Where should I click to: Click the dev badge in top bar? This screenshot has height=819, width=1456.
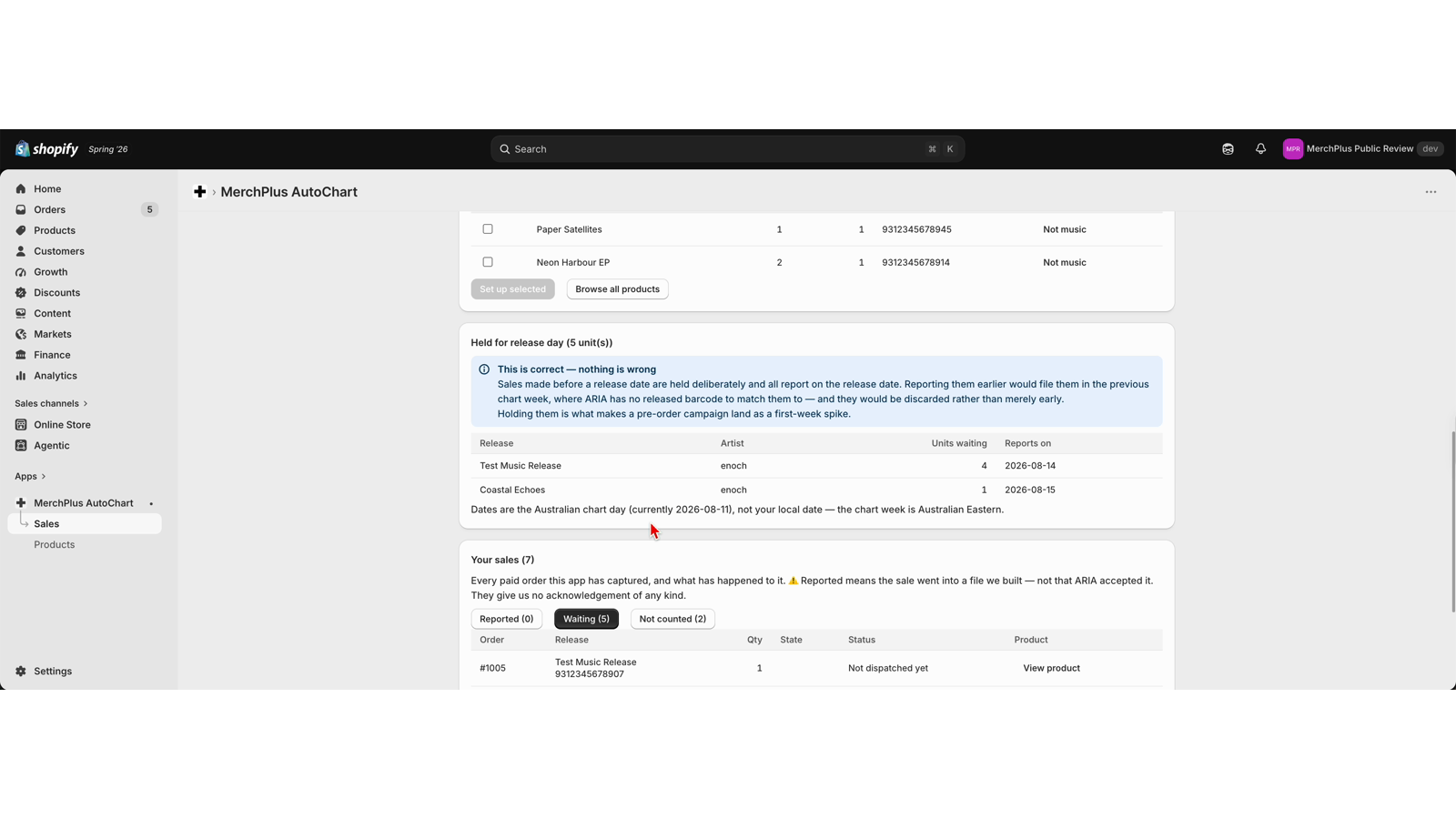1430,149
